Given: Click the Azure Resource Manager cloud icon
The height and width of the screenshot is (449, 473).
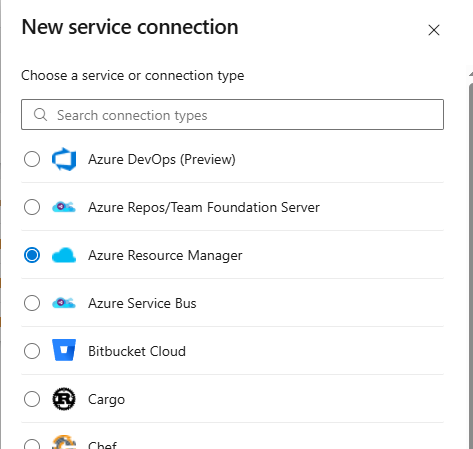Looking at the screenshot, I should pos(64,255).
